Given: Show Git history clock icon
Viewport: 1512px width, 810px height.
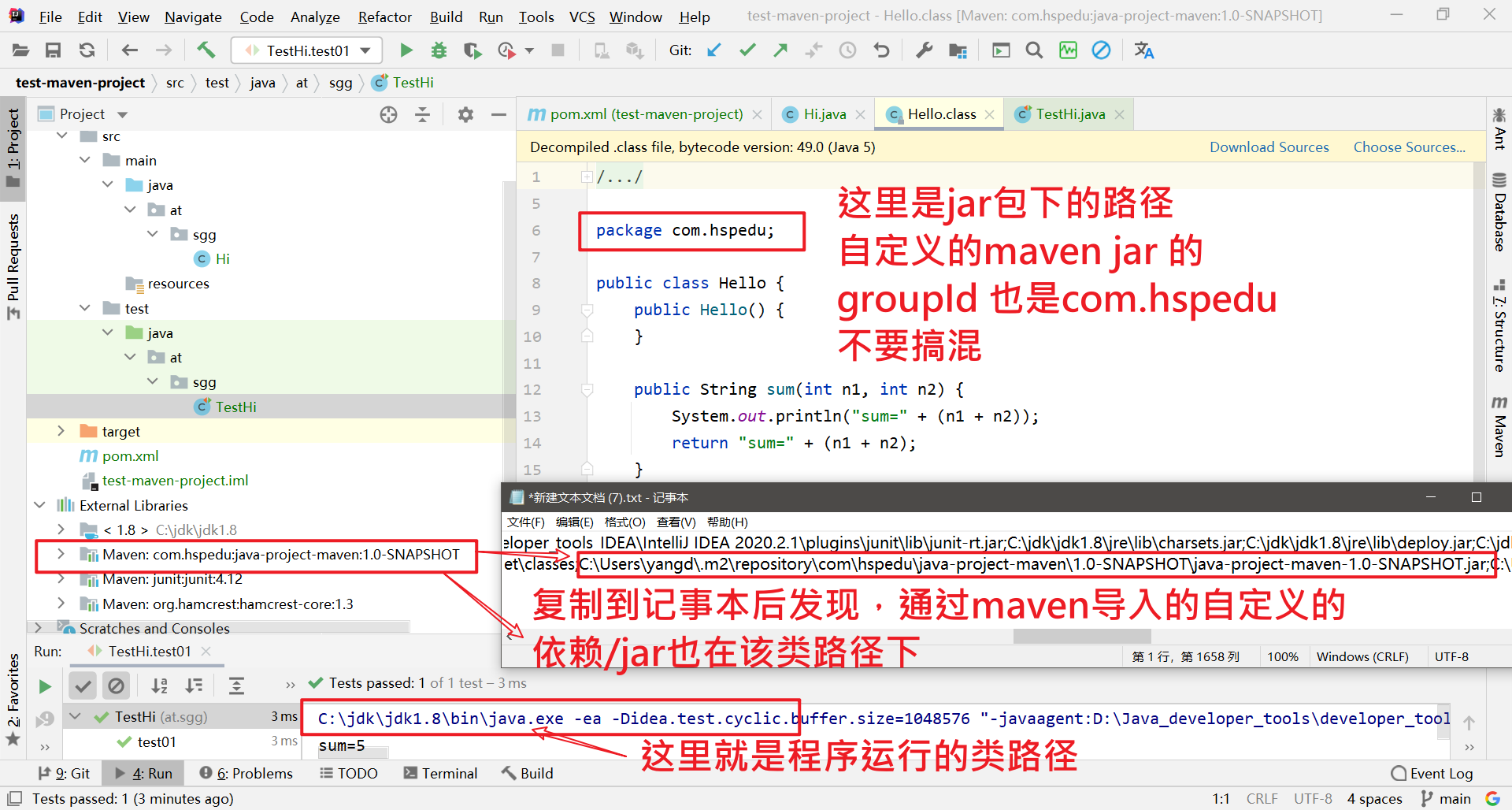Looking at the screenshot, I should coord(847,50).
